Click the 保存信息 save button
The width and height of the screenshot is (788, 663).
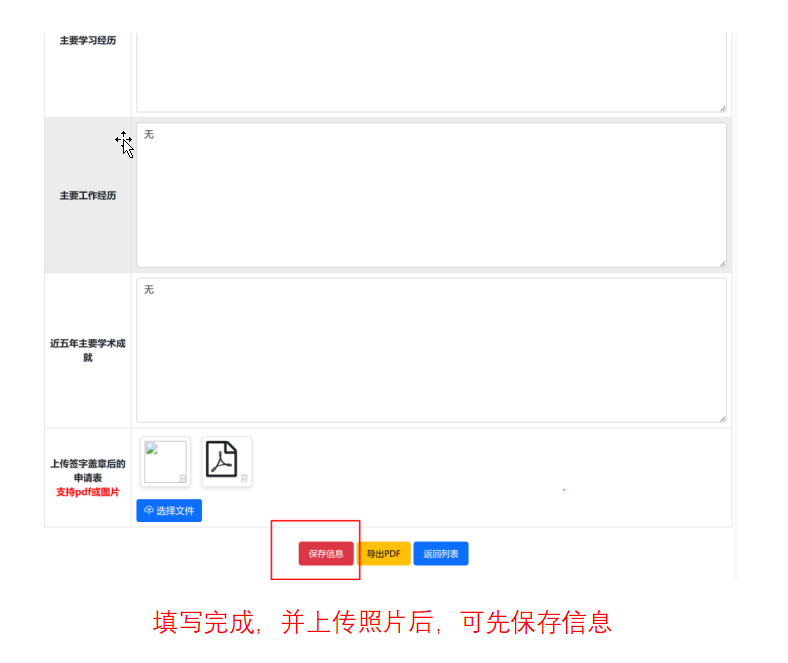[326, 553]
